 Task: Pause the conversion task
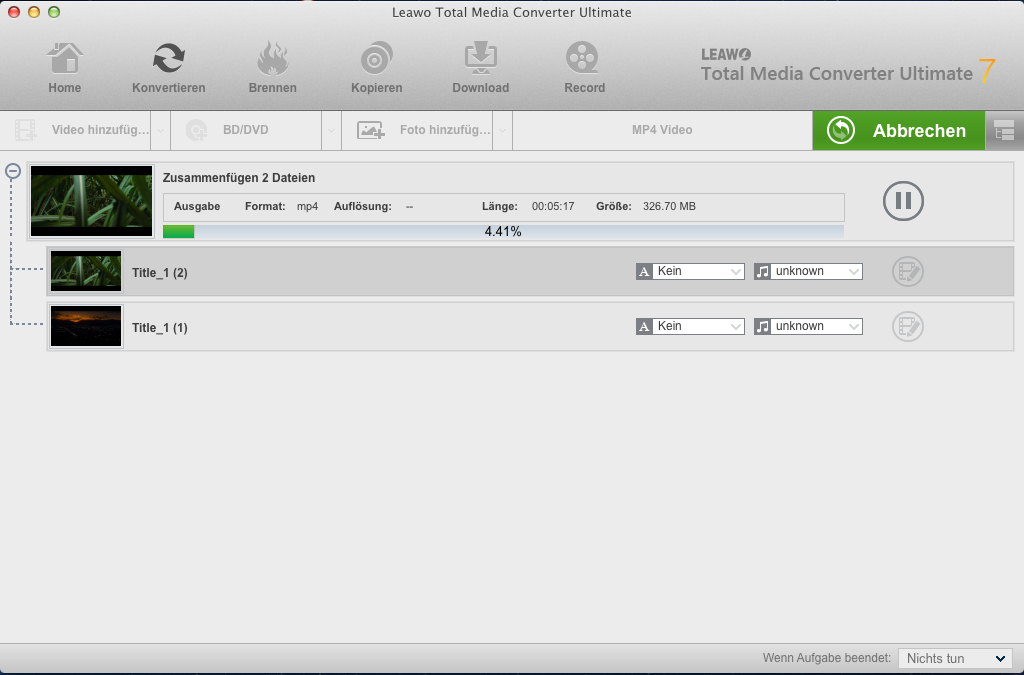point(903,200)
